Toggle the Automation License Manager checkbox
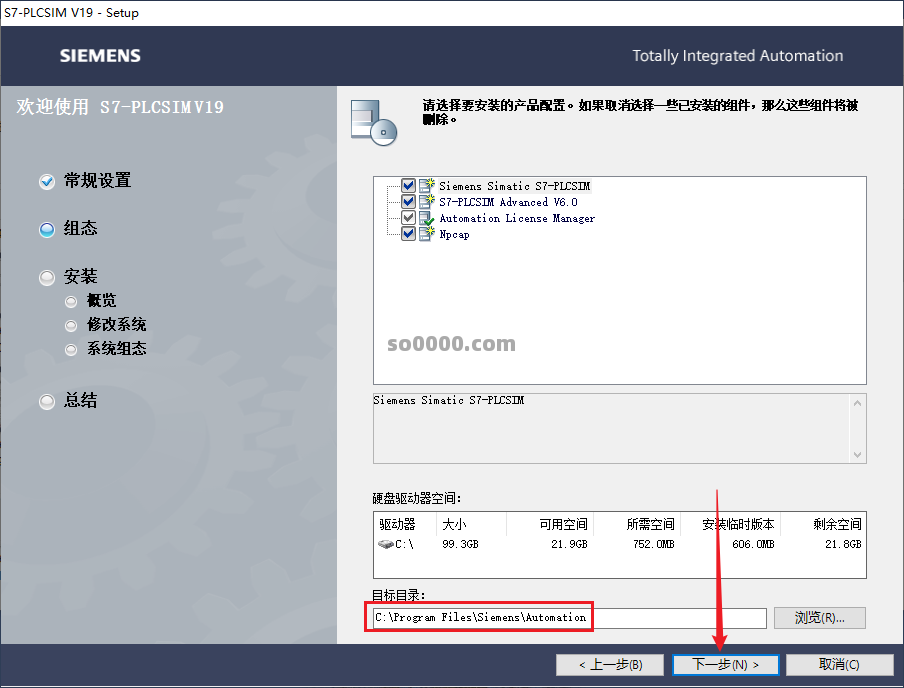 click(x=408, y=218)
